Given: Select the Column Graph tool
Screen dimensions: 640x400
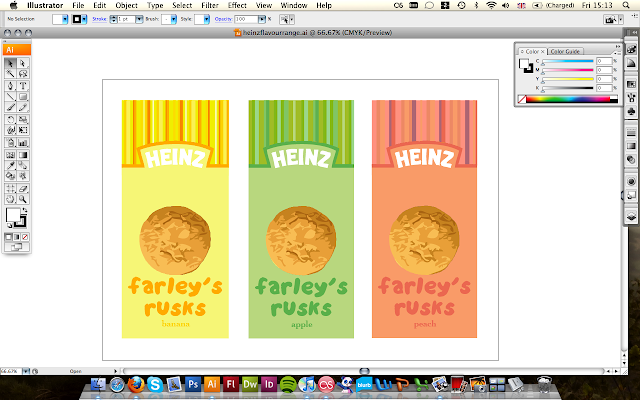Looking at the screenshot, I should (23, 143).
